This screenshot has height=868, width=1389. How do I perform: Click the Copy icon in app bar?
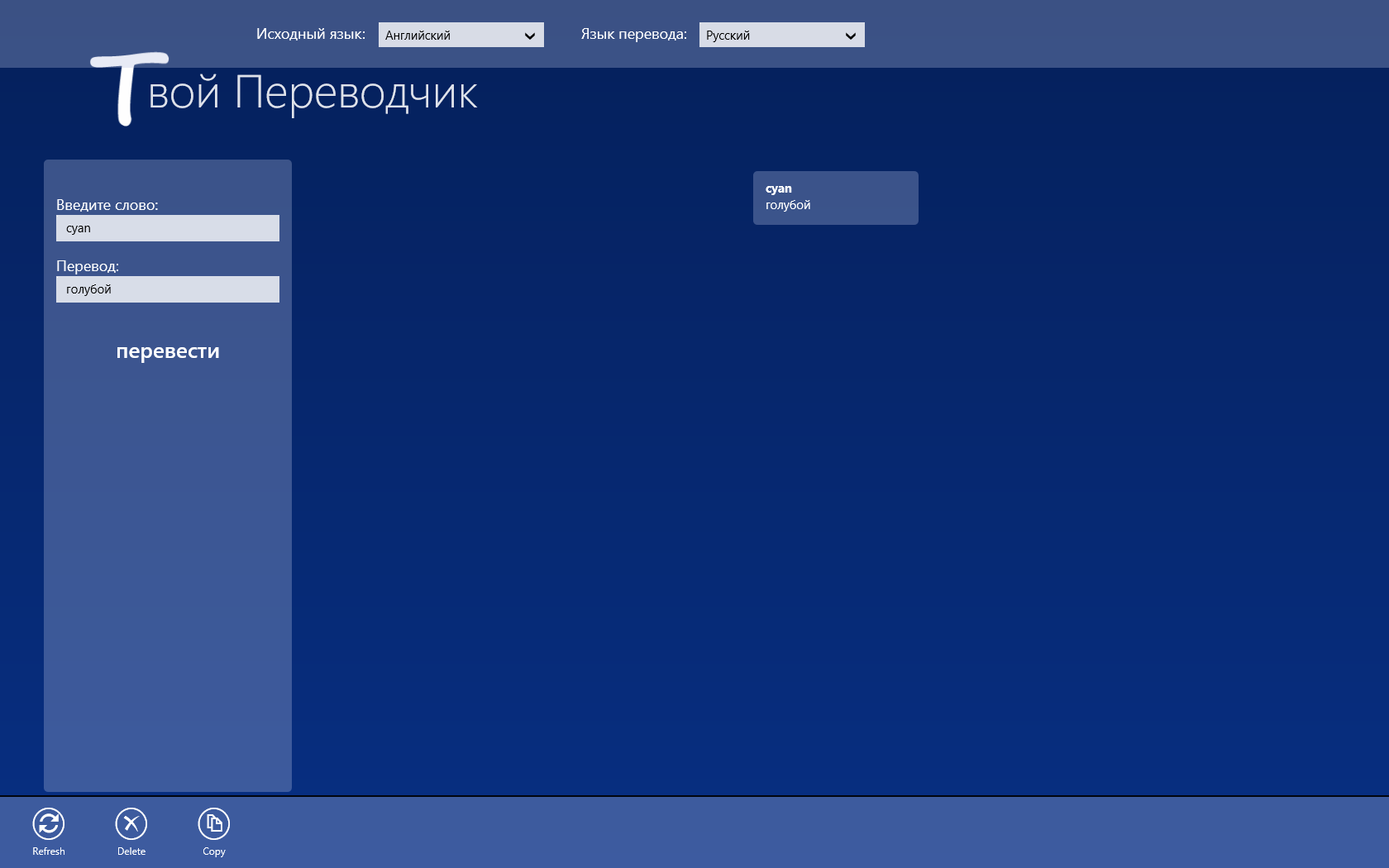214,823
